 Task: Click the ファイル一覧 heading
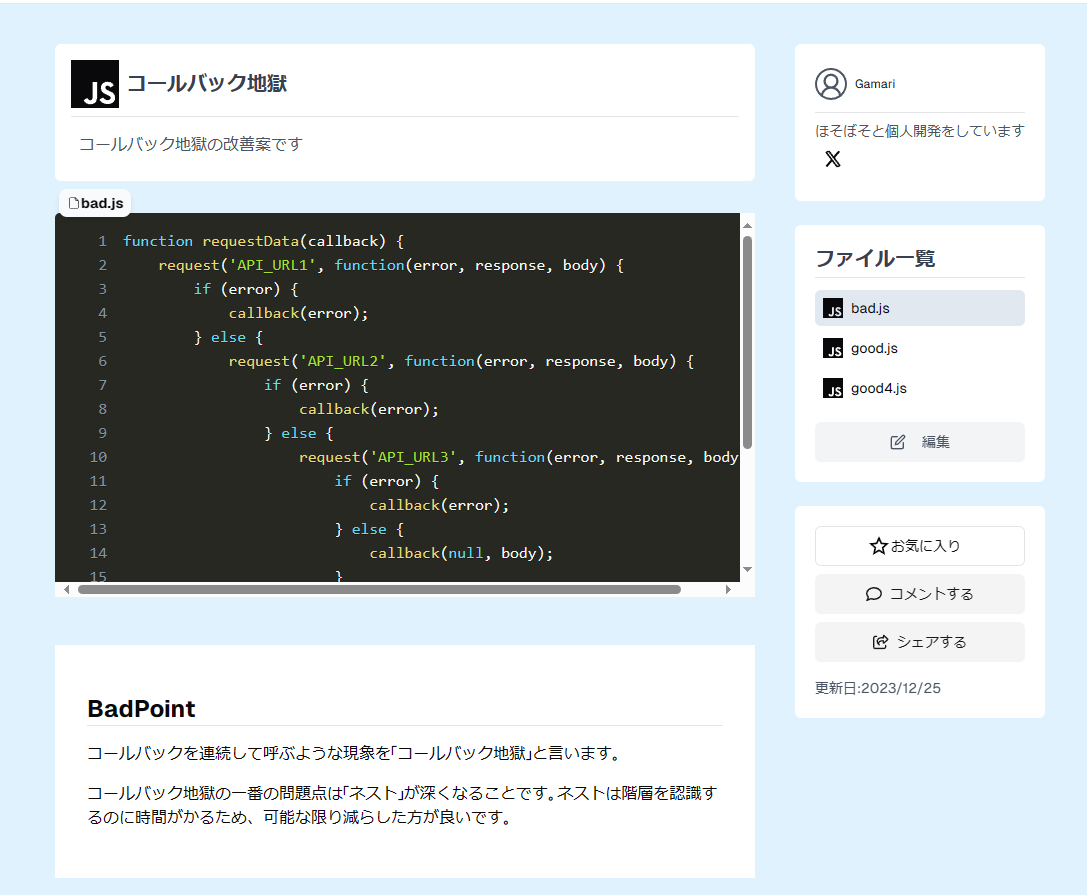875,259
